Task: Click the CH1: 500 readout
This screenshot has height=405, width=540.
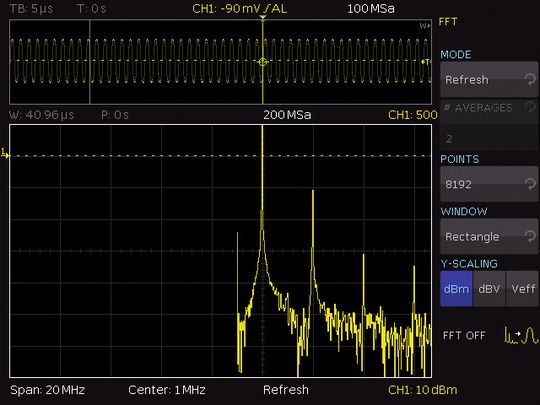Action: click(413, 115)
